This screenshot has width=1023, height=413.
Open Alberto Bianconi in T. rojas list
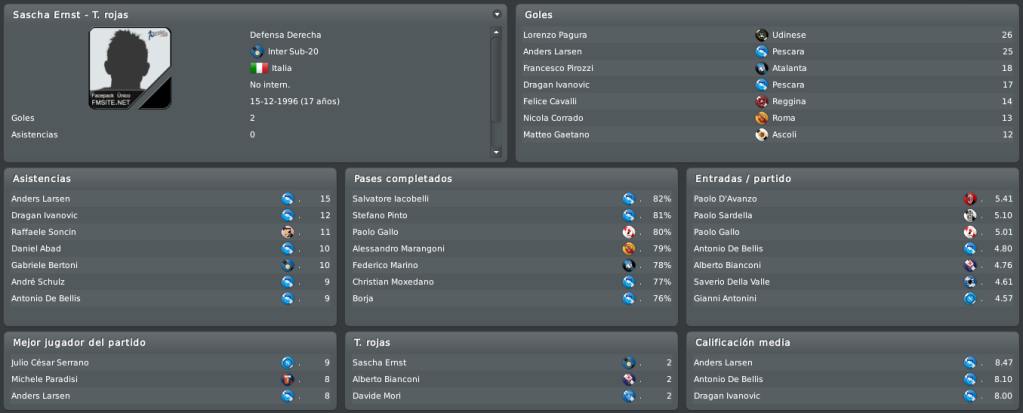(386, 379)
